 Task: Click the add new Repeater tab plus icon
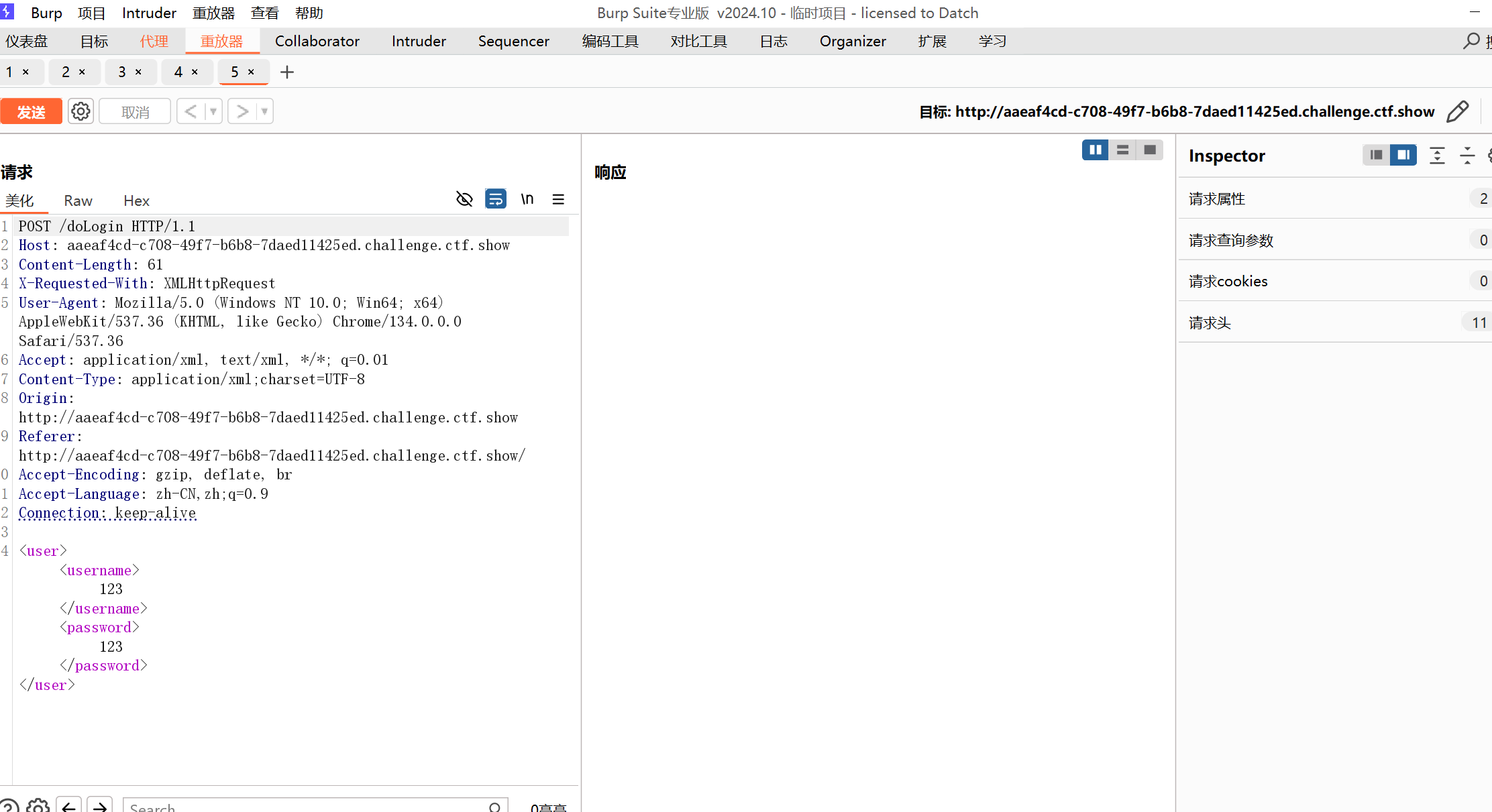[x=287, y=72]
